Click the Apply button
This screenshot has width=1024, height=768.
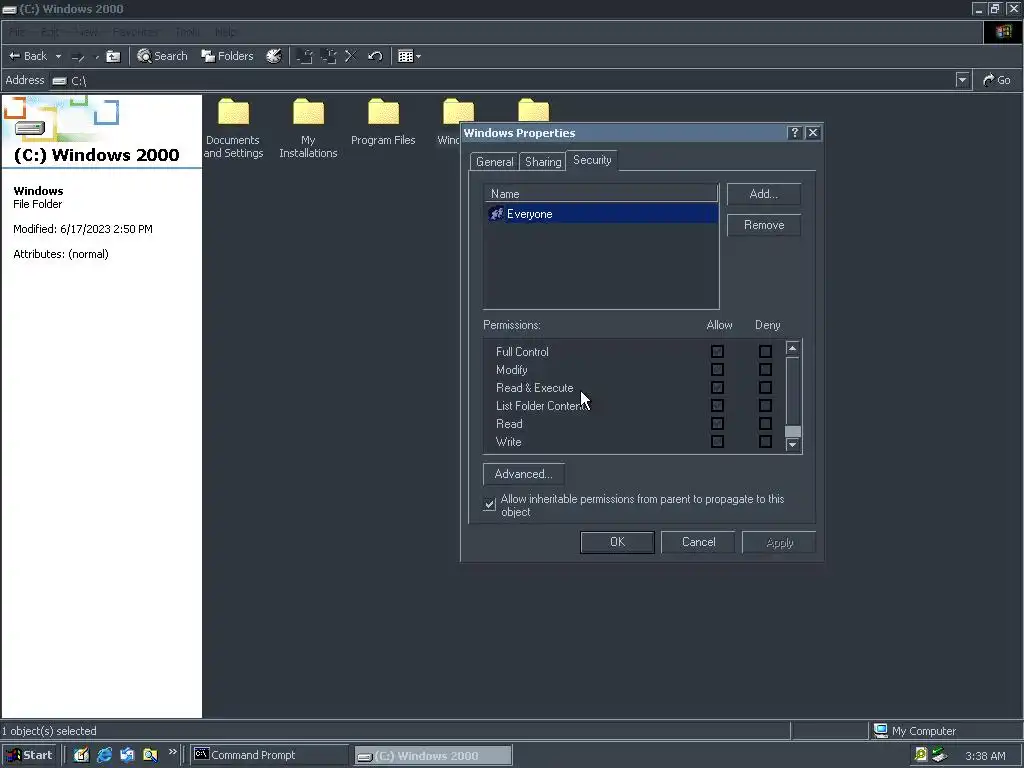(x=779, y=543)
